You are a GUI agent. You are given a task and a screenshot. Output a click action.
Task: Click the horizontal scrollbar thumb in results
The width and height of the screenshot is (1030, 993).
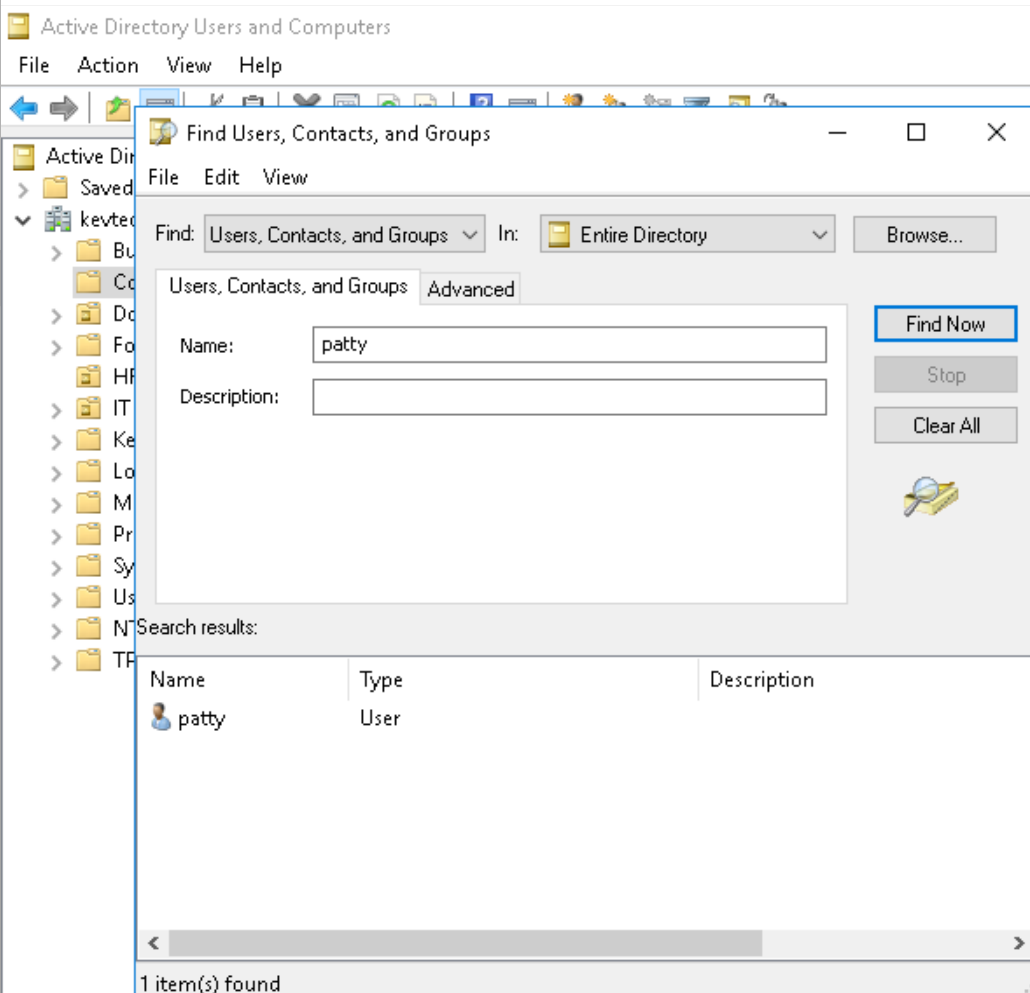tap(465, 943)
